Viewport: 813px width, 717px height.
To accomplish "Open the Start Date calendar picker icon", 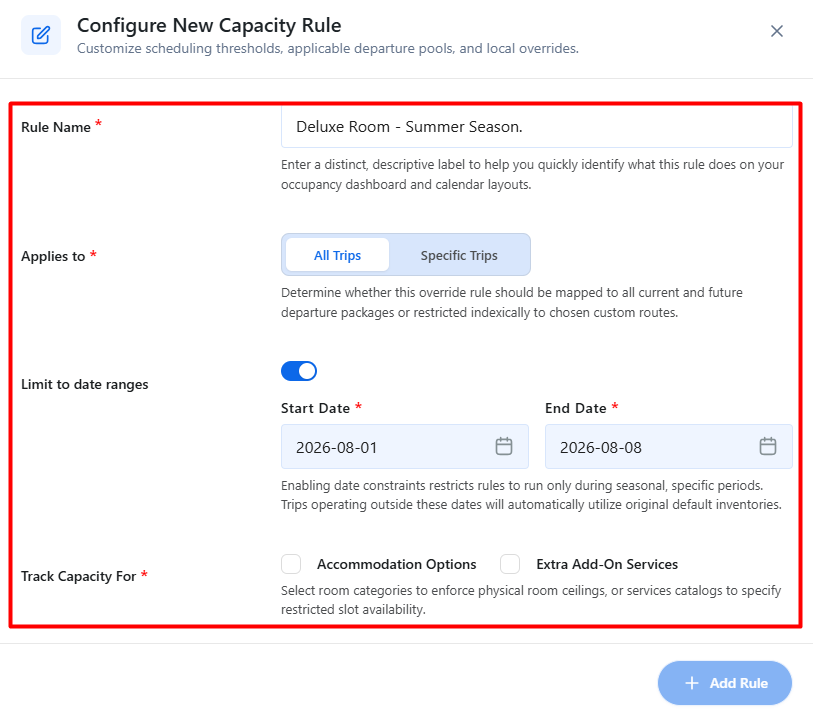I will tap(503, 446).
